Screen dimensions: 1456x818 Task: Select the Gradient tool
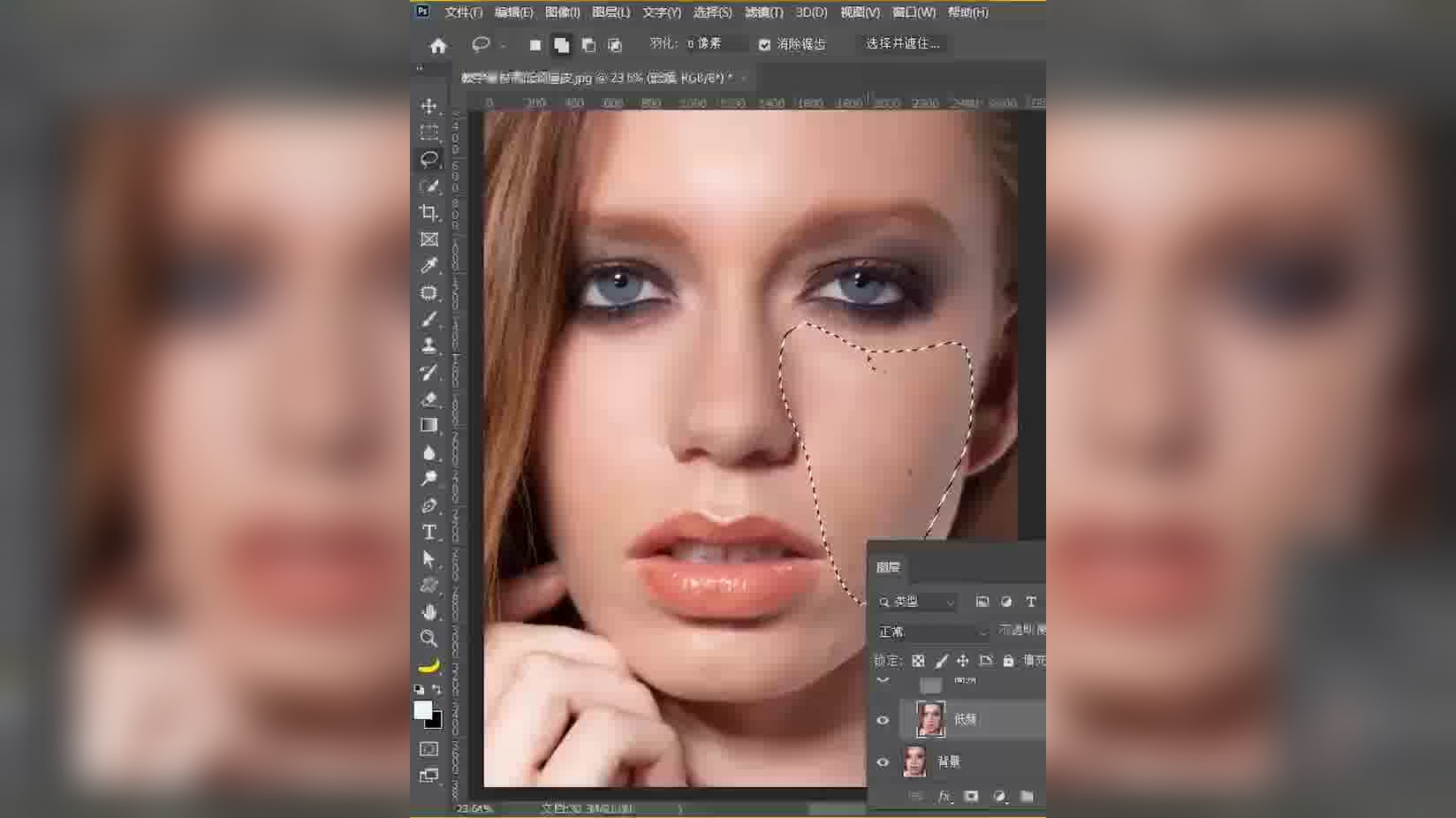[x=428, y=425]
